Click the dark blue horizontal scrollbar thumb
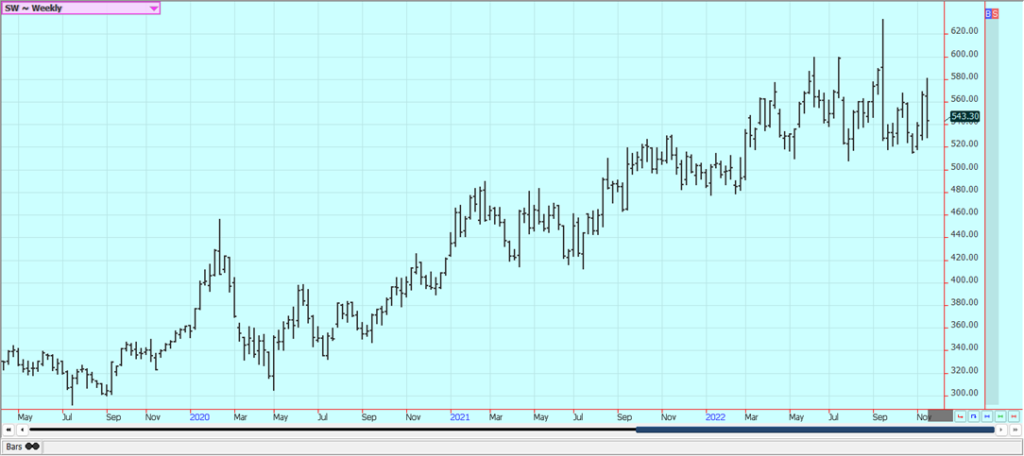The height and width of the screenshot is (456, 1024). tap(815, 430)
